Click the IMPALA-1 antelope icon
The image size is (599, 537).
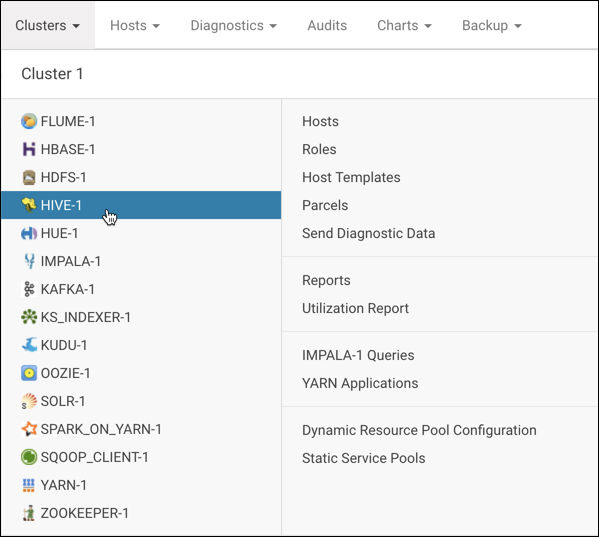(x=29, y=261)
